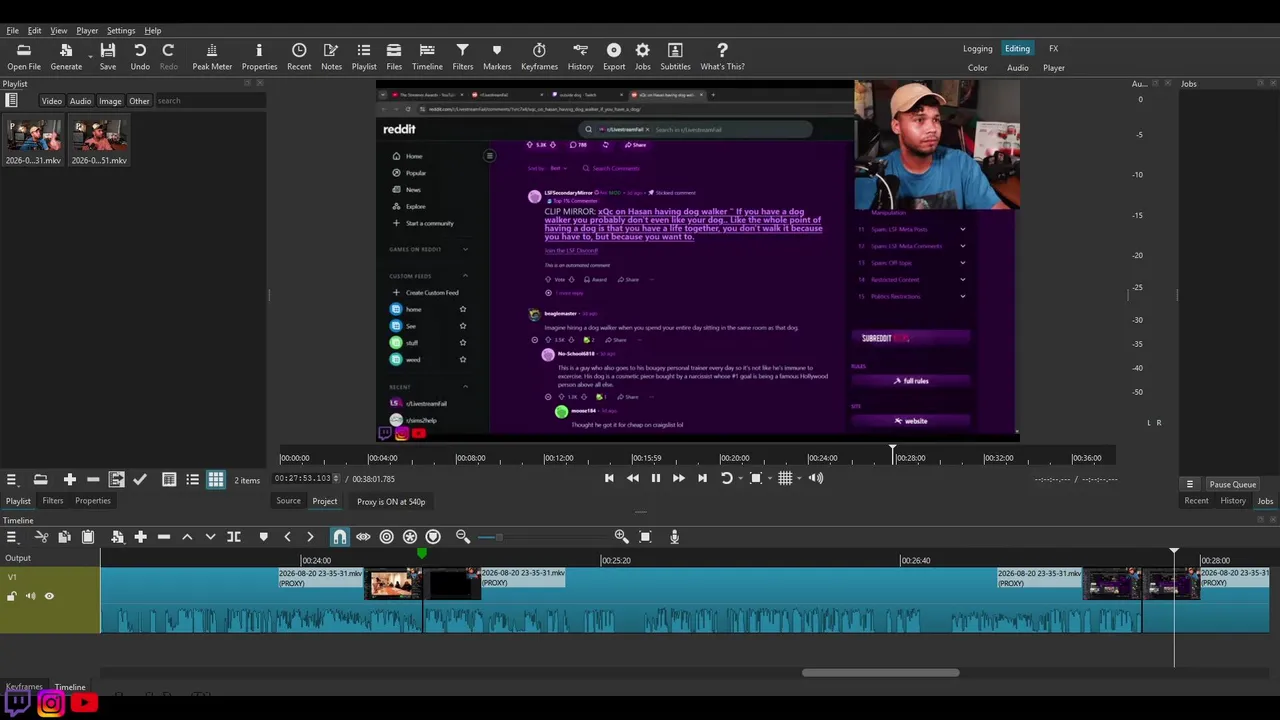Expand the player loop options dropdown
This screenshot has height=720, width=1280.
[740, 478]
